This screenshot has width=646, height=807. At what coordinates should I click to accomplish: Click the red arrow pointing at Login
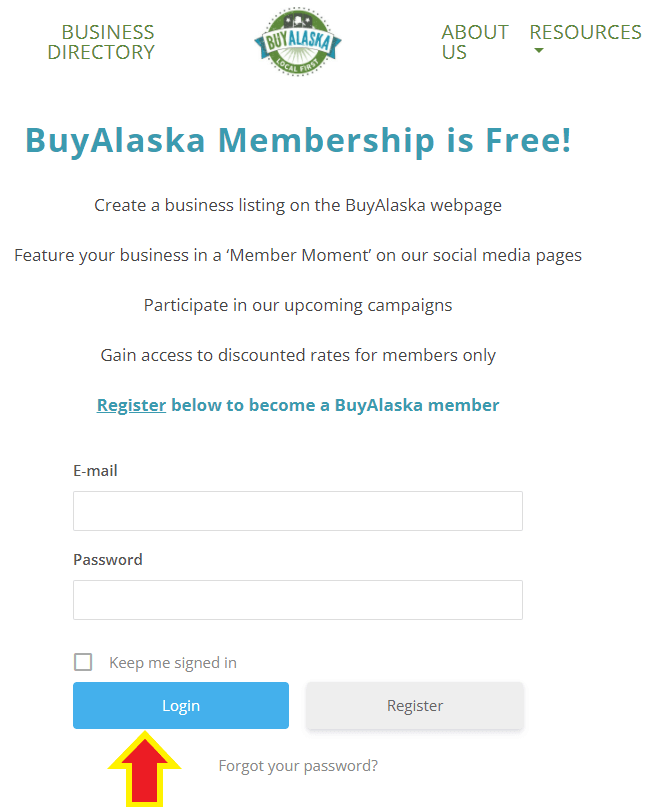click(145, 769)
